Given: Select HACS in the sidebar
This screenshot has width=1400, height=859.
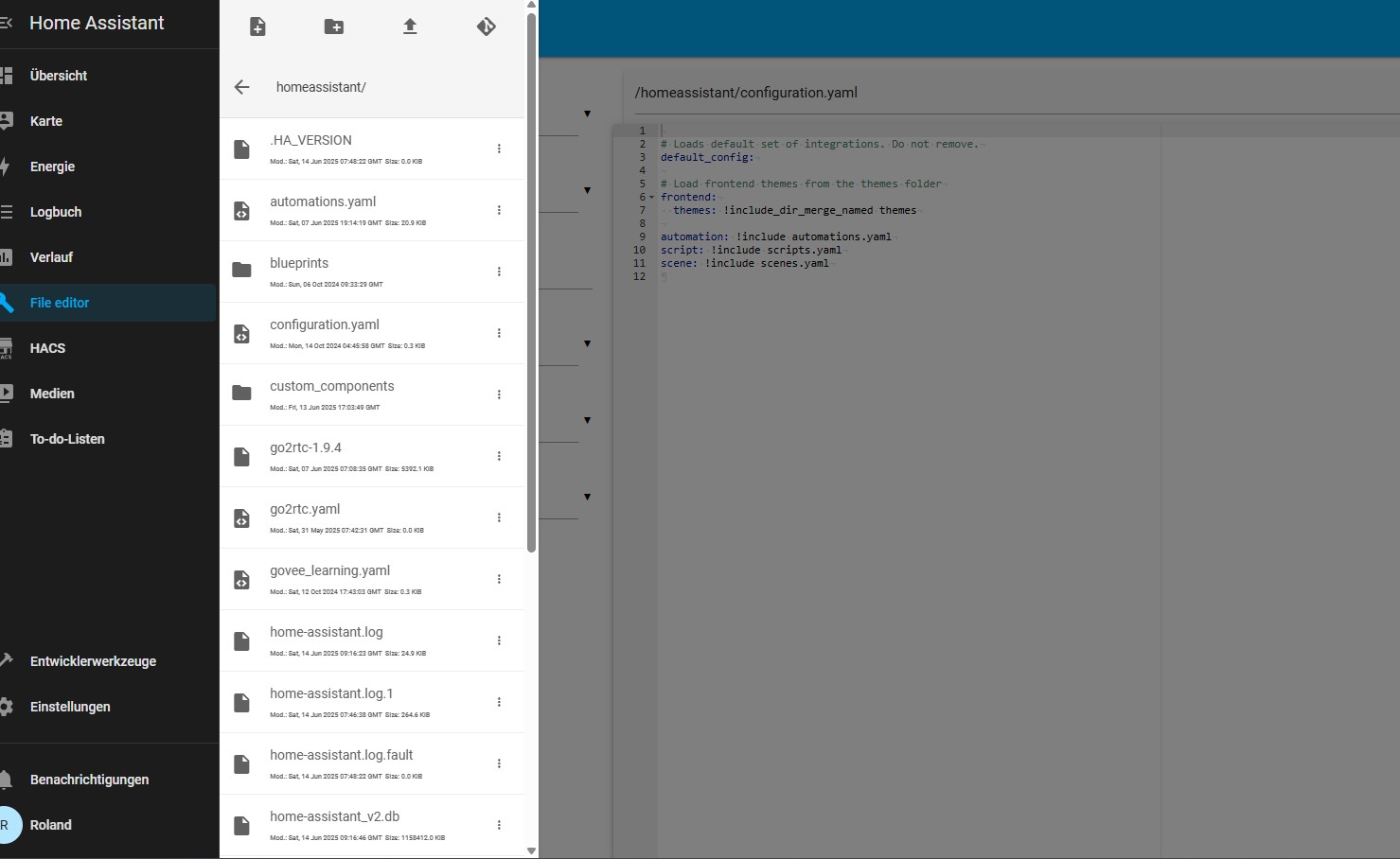Looking at the screenshot, I should [x=47, y=348].
